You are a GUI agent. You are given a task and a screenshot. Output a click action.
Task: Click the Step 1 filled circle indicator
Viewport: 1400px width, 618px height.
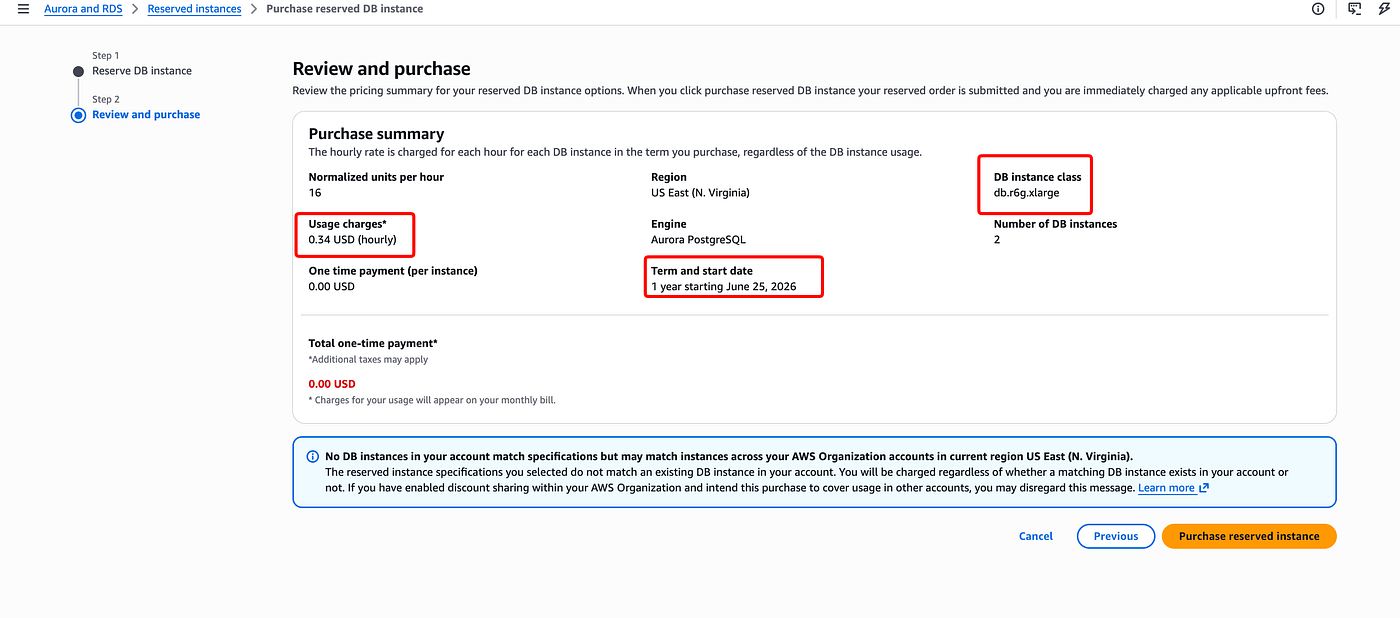point(78,71)
